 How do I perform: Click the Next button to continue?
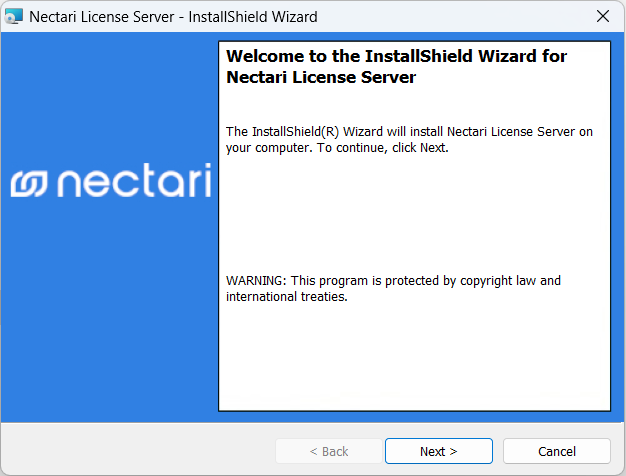tap(438, 451)
